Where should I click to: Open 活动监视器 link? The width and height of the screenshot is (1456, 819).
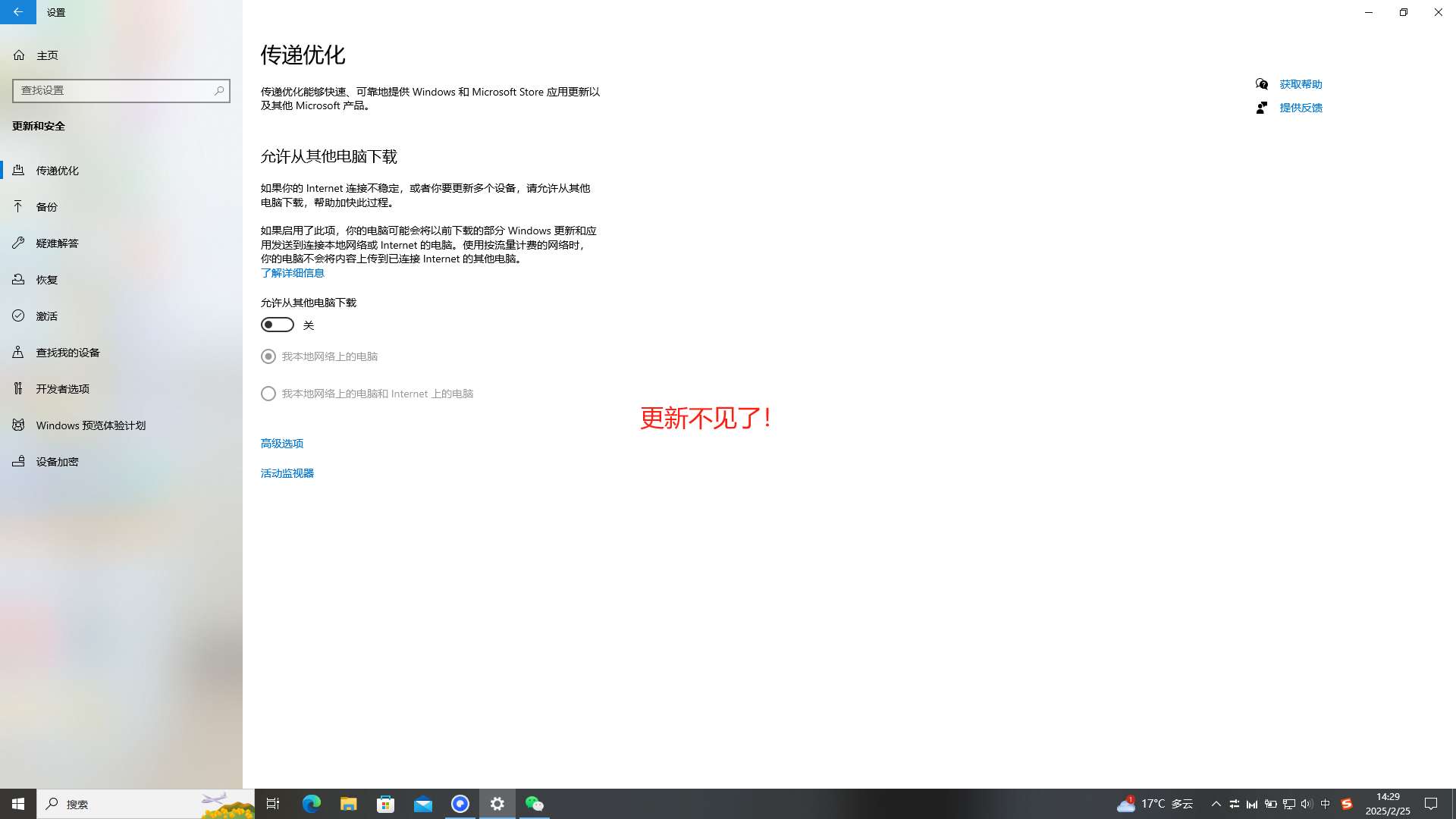pyautogui.click(x=287, y=472)
